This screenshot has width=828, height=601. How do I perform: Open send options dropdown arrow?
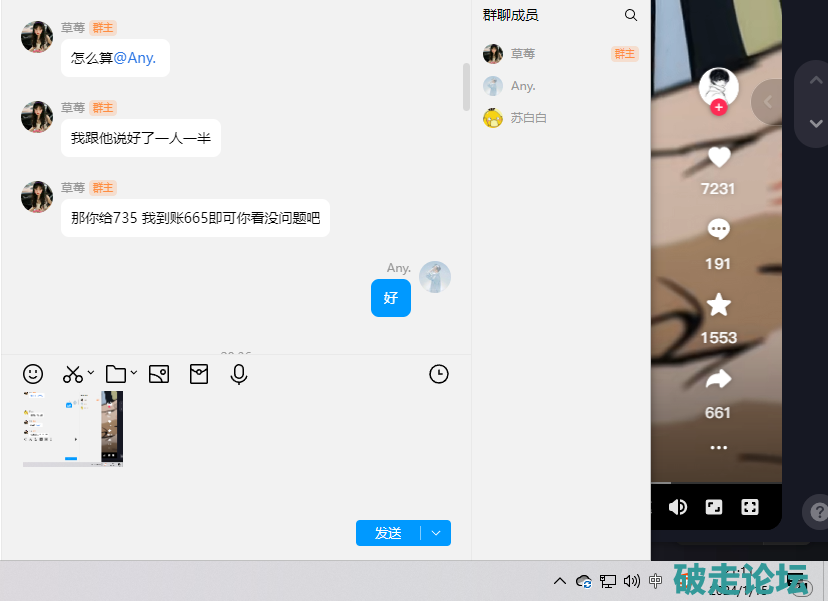(436, 533)
